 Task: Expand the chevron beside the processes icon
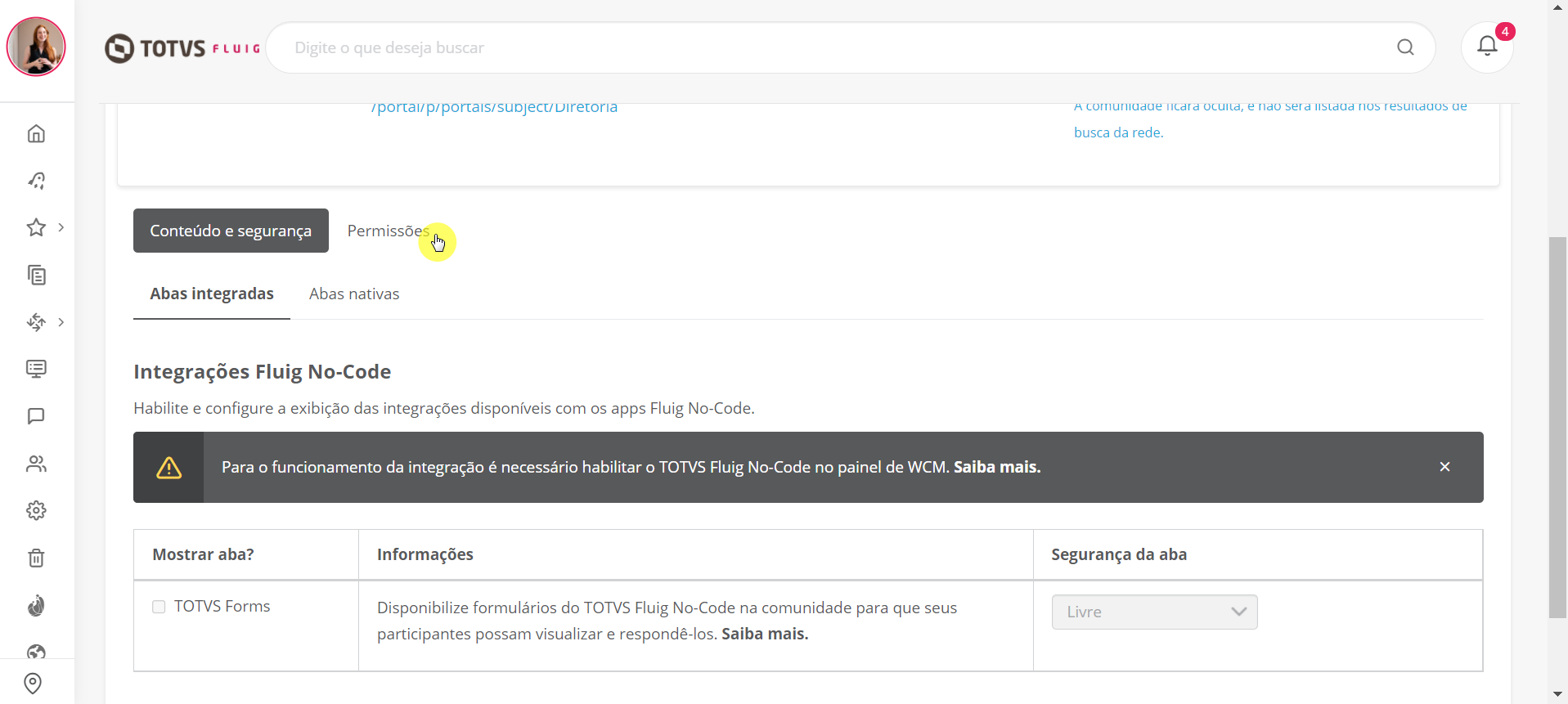tap(61, 322)
